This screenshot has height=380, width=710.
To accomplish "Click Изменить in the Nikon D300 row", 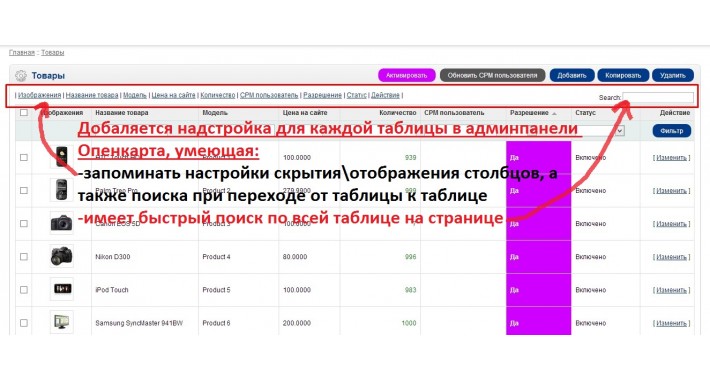I will tap(672, 257).
